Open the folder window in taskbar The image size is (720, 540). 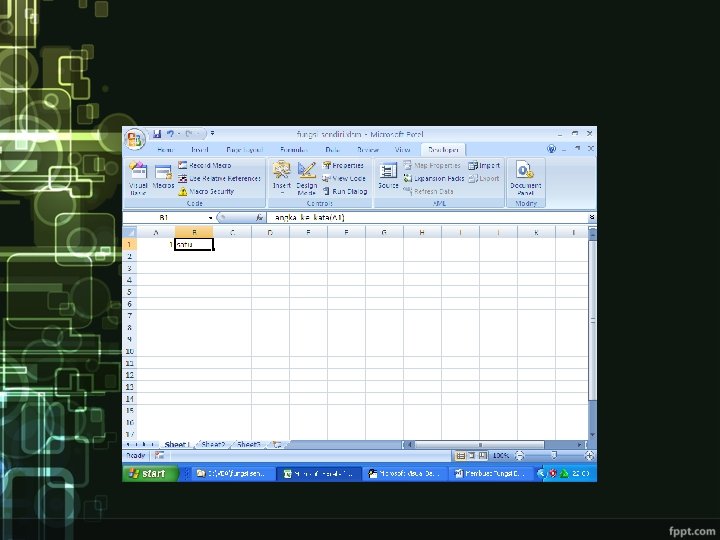tap(234, 473)
